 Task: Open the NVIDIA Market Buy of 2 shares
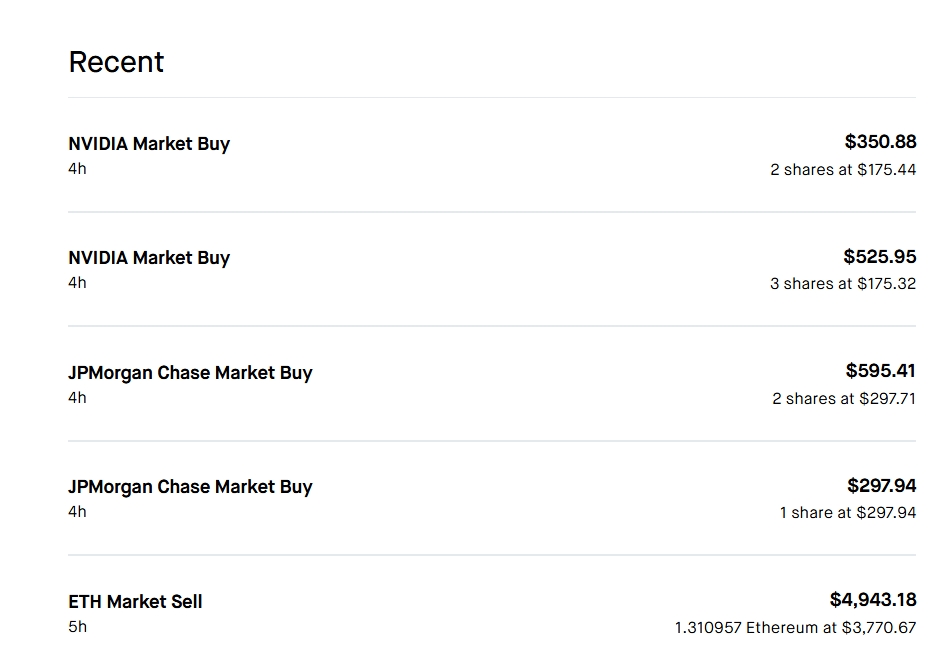(x=149, y=144)
